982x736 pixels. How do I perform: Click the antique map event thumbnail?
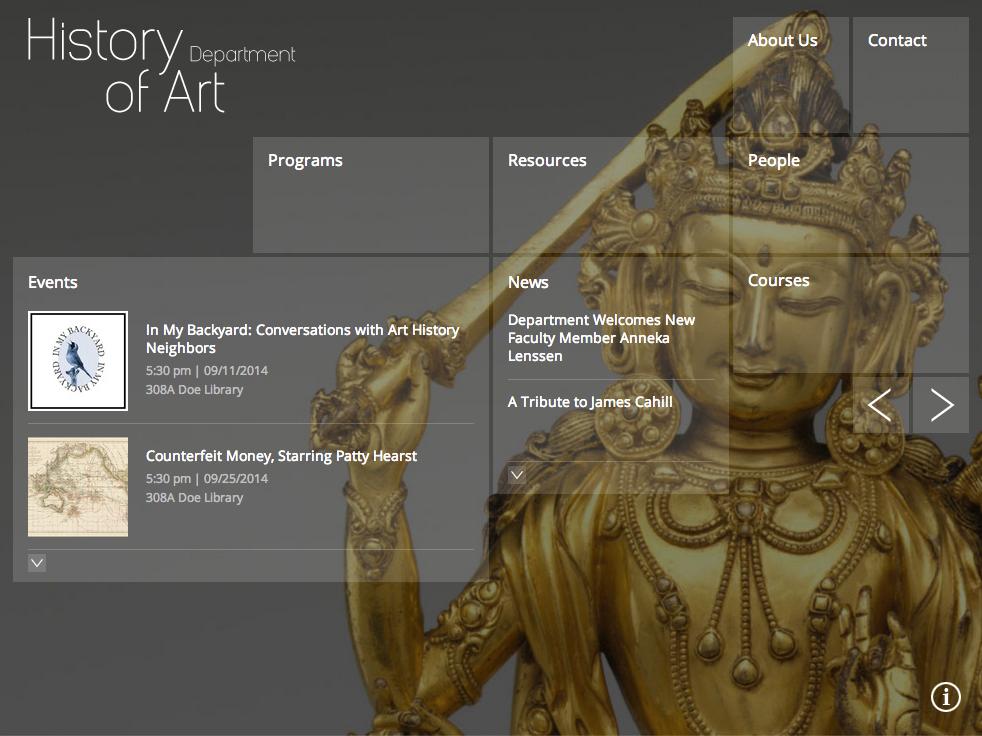(78, 487)
